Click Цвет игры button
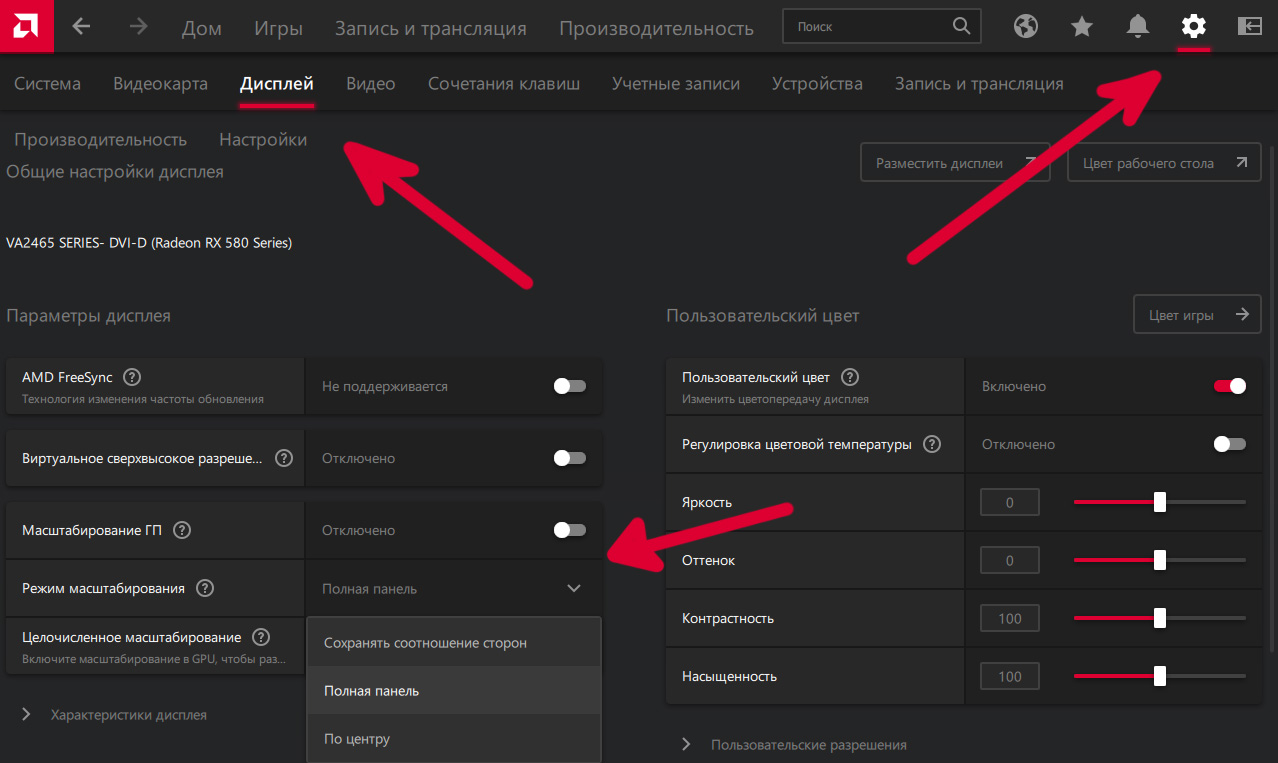Screen dimensions: 1278x763 (x=1197, y=314)
